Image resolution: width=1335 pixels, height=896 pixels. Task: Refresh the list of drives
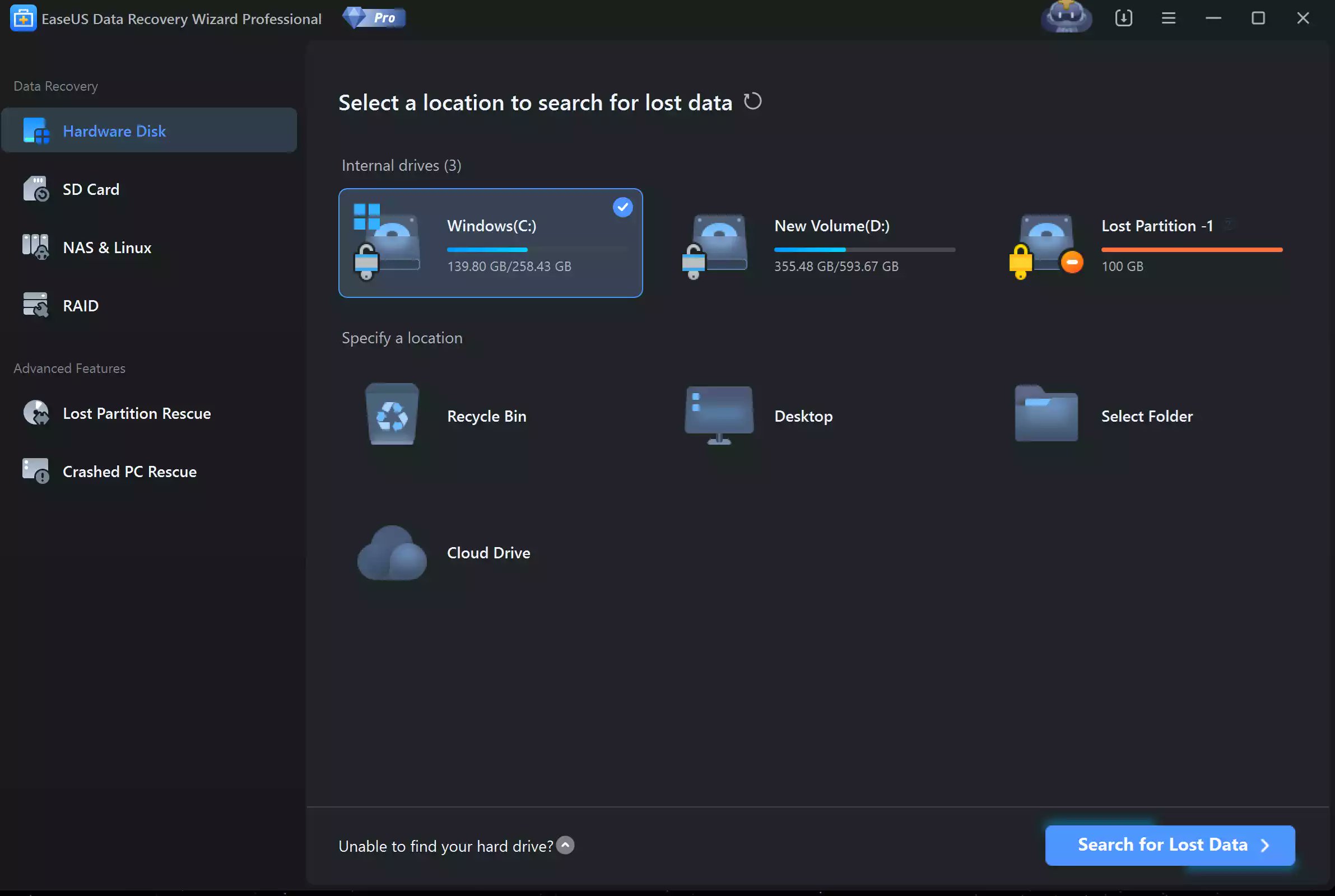click(752, 102)
